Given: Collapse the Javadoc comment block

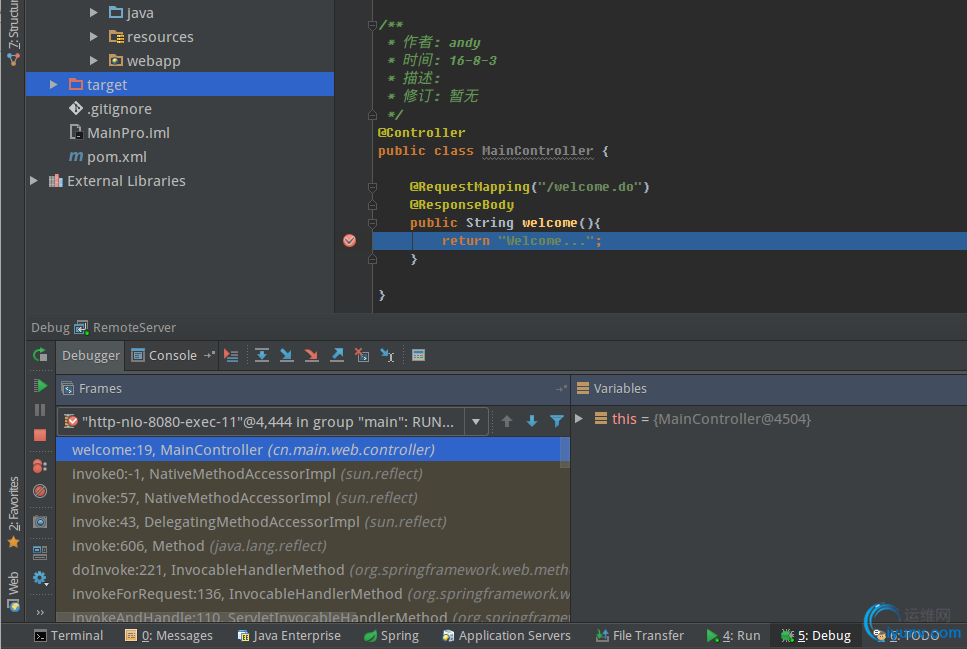Looking at the screenshot, I should (372, 25).
